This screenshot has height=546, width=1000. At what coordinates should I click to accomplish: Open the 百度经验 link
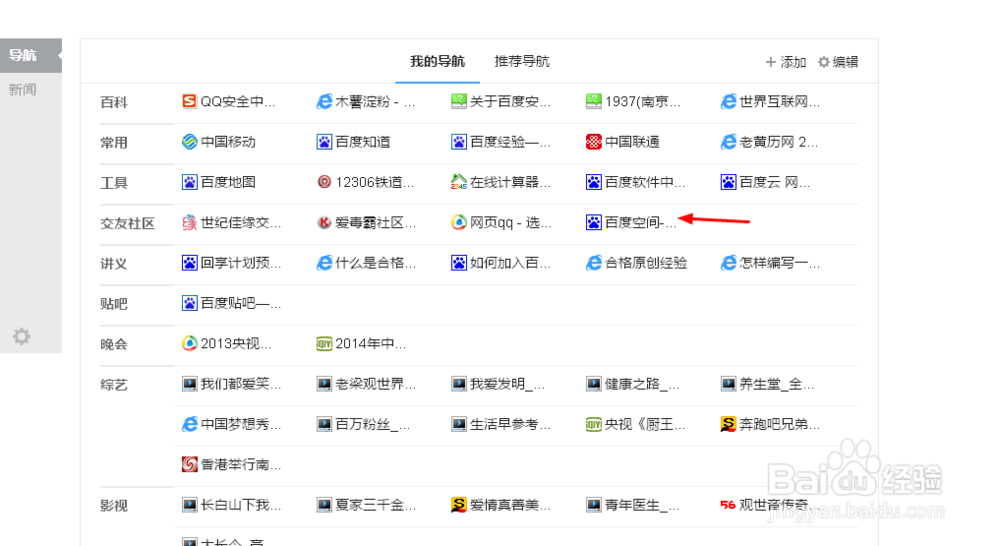[x=510, y=142]
